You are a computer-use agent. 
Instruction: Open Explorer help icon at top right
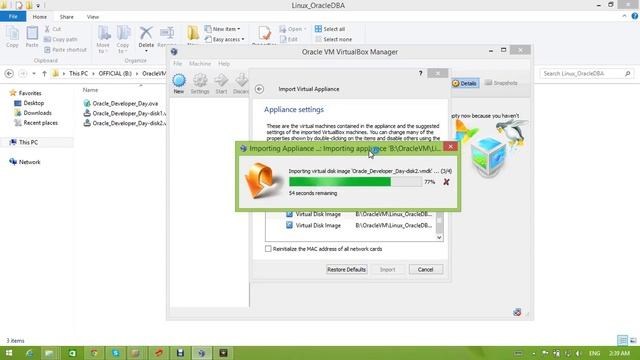pos(635,16)
